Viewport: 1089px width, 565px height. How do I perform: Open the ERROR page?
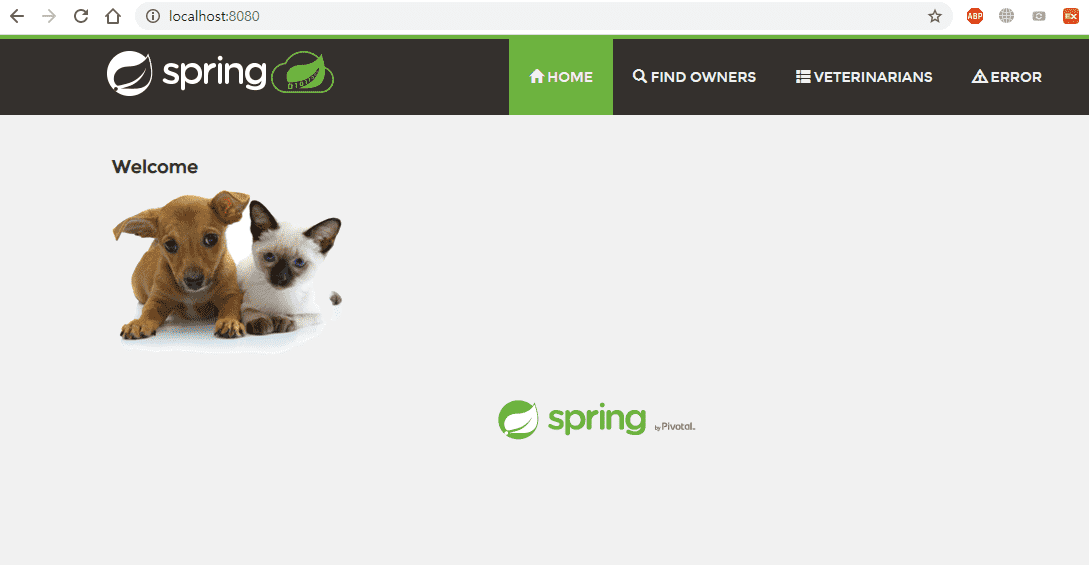(1006, 77)
